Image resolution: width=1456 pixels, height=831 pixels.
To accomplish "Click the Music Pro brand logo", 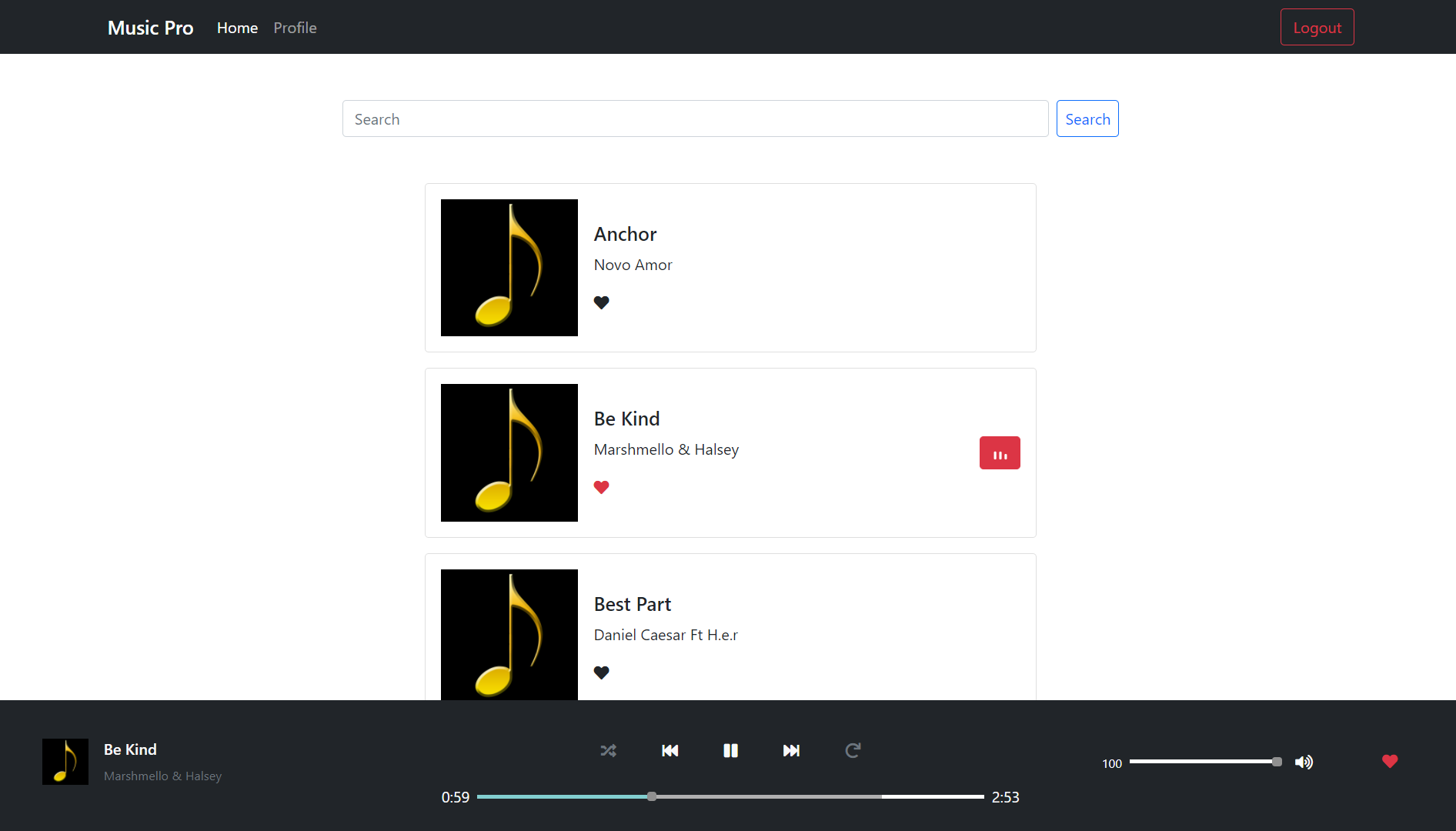I will pyautogui.click(x=150, y=28).
